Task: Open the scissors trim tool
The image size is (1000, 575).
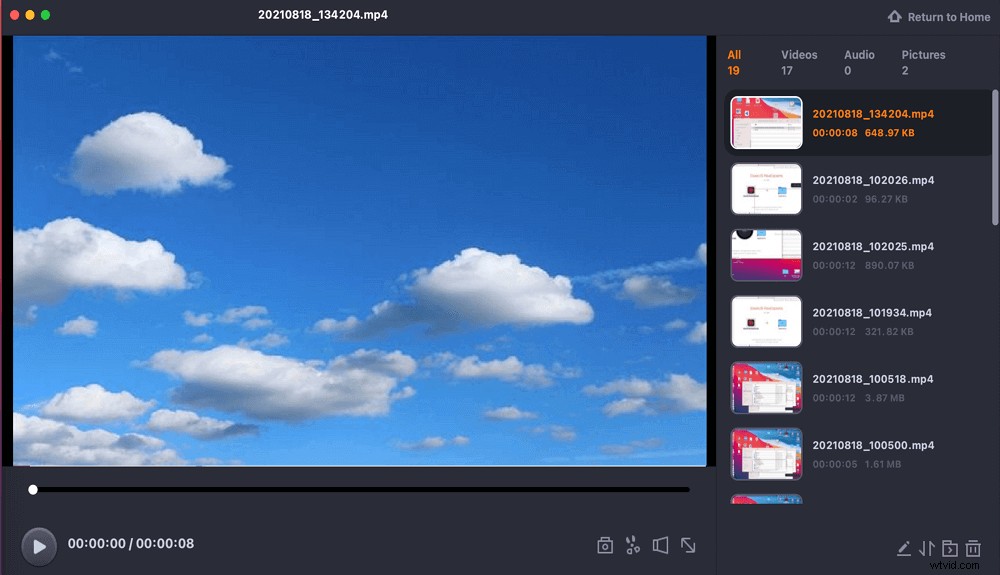Action: click(632, 545)
